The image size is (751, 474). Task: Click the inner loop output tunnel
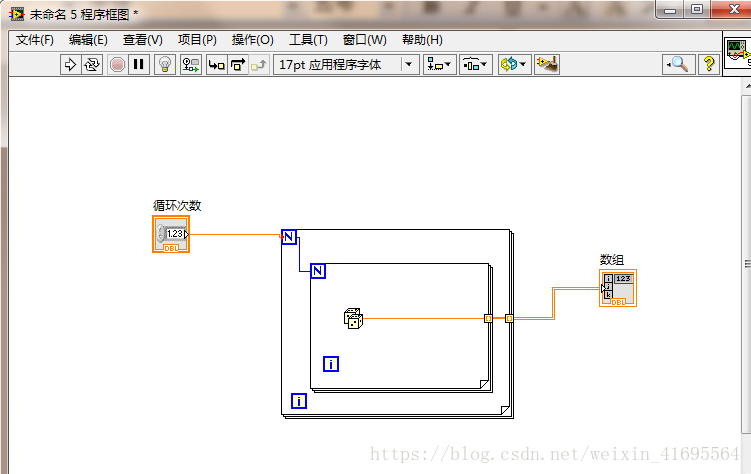[488, 318]
